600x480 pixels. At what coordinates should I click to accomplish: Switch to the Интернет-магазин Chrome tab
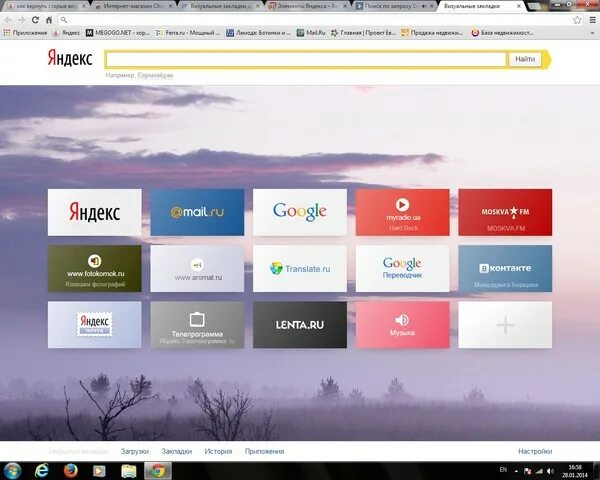click(132, 6)
